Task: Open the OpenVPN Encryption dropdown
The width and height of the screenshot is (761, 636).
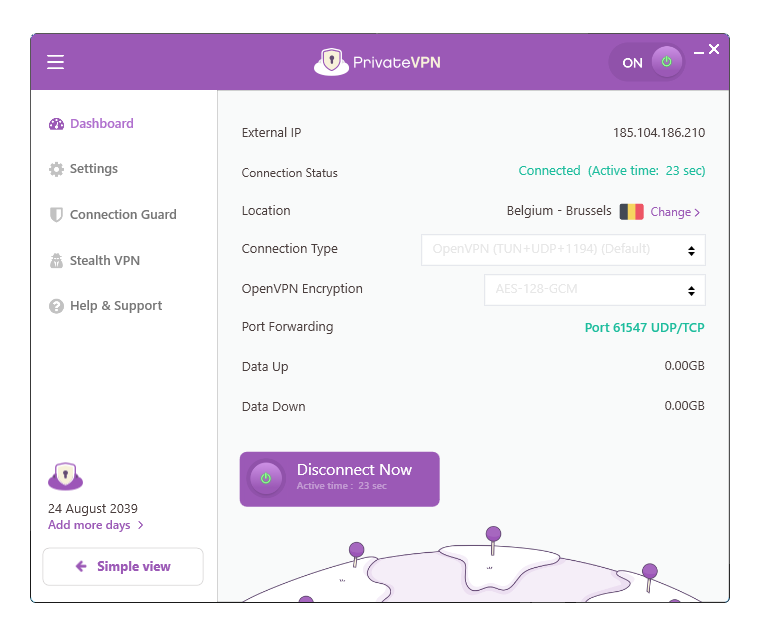Action: [x=595, y=290]
